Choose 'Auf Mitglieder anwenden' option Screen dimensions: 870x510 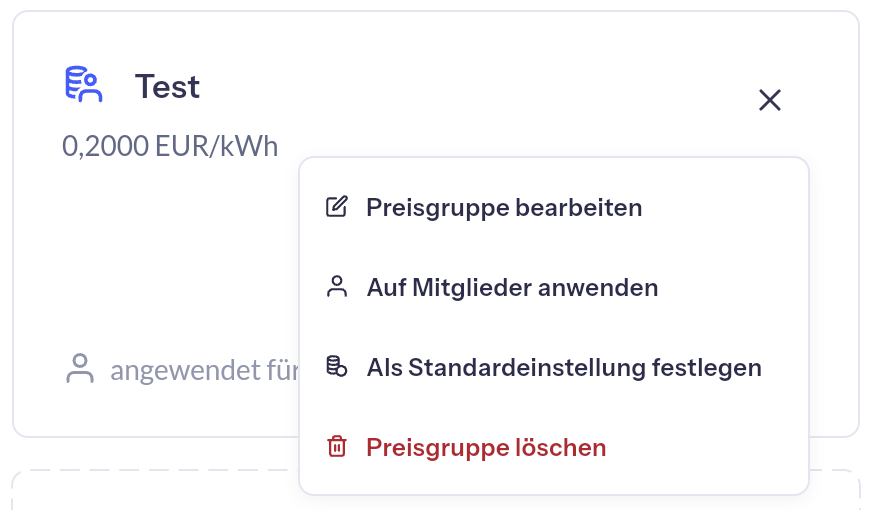[512, 288]
